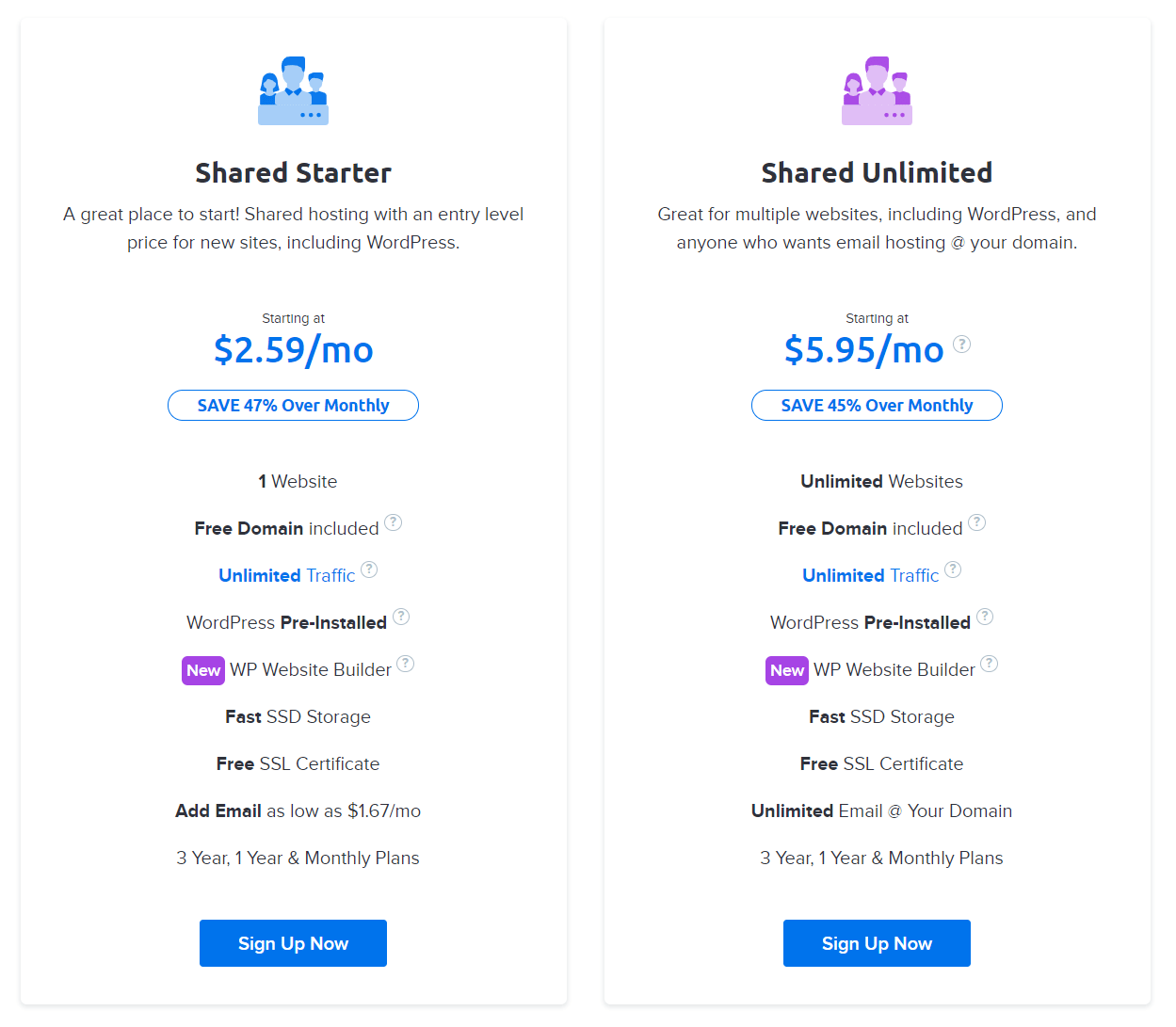Click the Shared Unlimited purple people icon
The width and height of the screenshot is (1176, 1027).
click(877, 90)
